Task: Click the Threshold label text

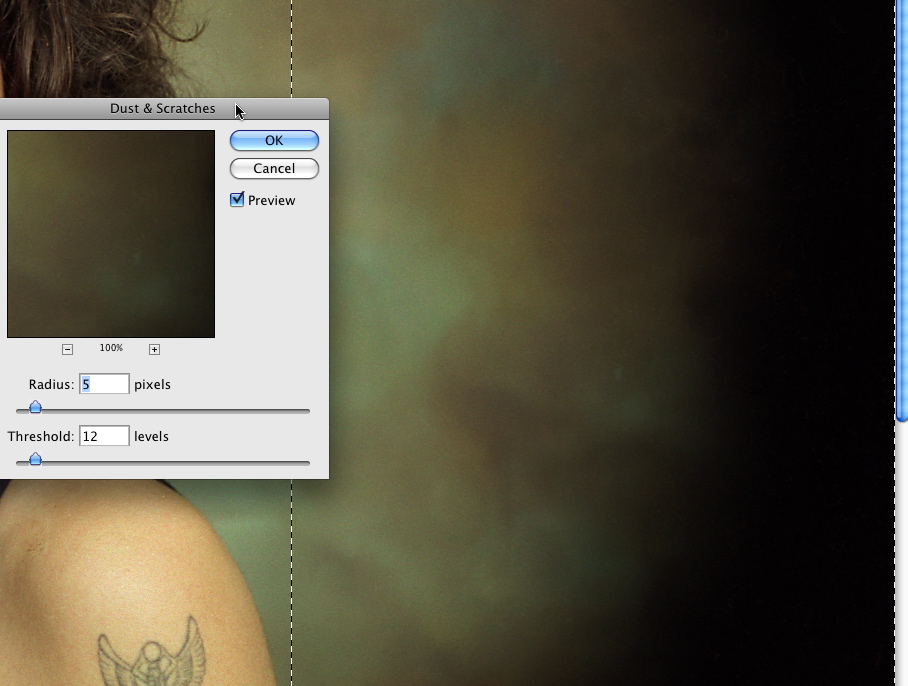Action: pos(41,436)
